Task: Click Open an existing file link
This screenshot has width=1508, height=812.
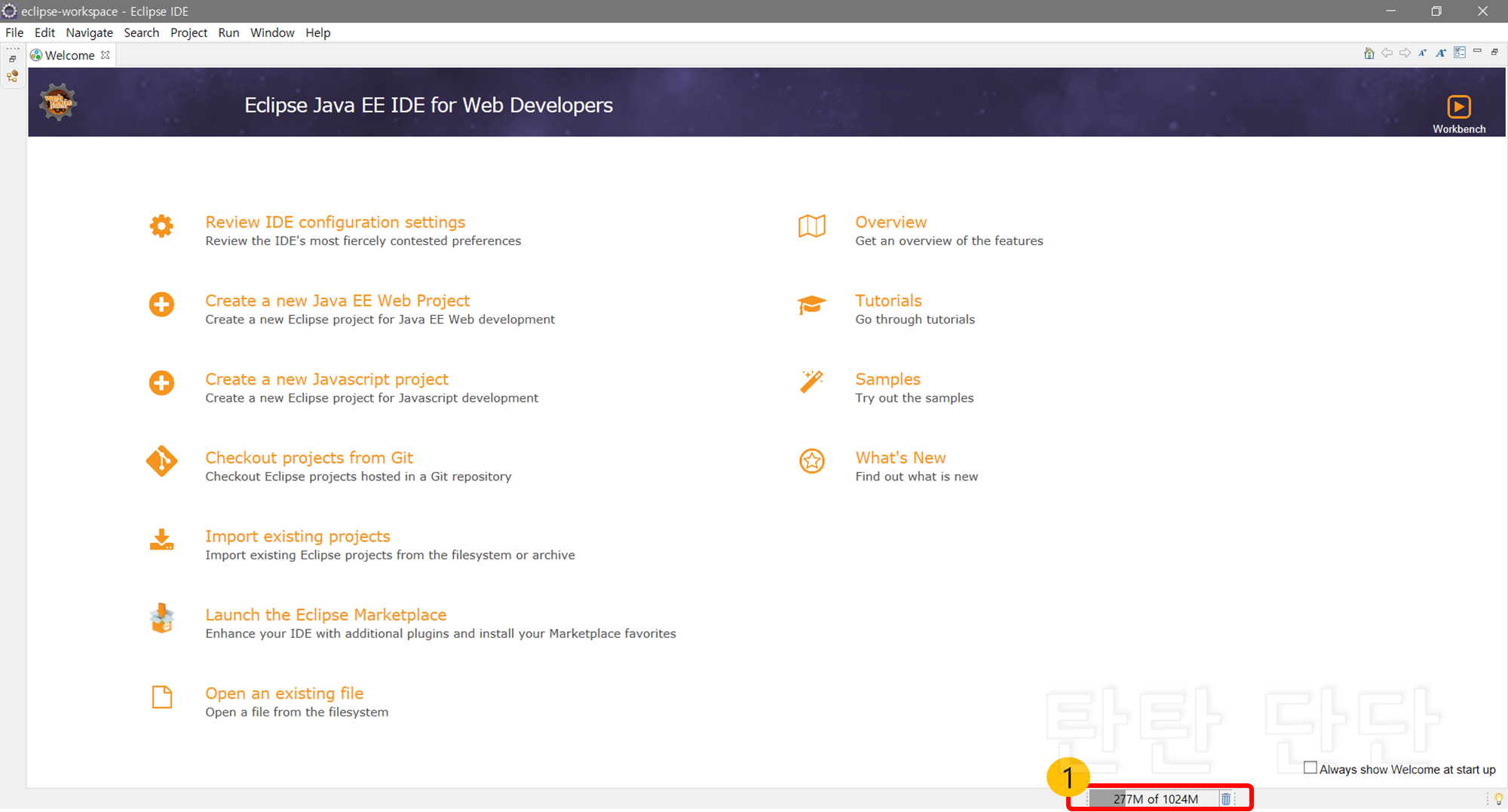Action: (284, 693)
